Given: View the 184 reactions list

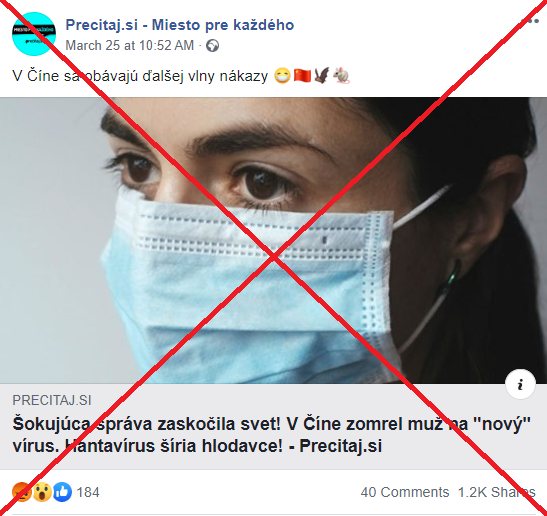Looking at the screenshot, I should (x=88, y=492).
